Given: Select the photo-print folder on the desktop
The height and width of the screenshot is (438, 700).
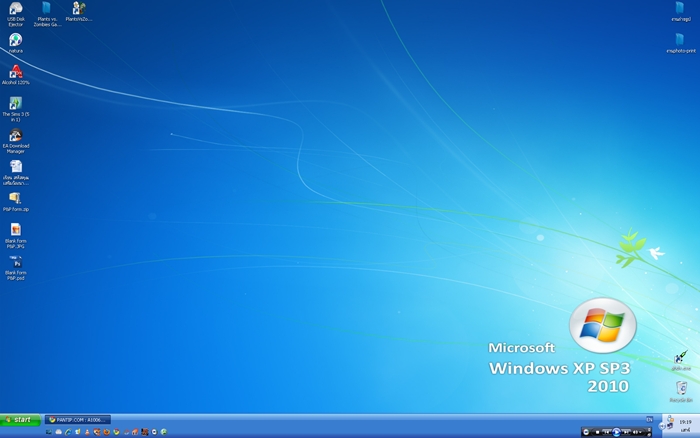Looking at the screenshot, I should tap(680, 43).
